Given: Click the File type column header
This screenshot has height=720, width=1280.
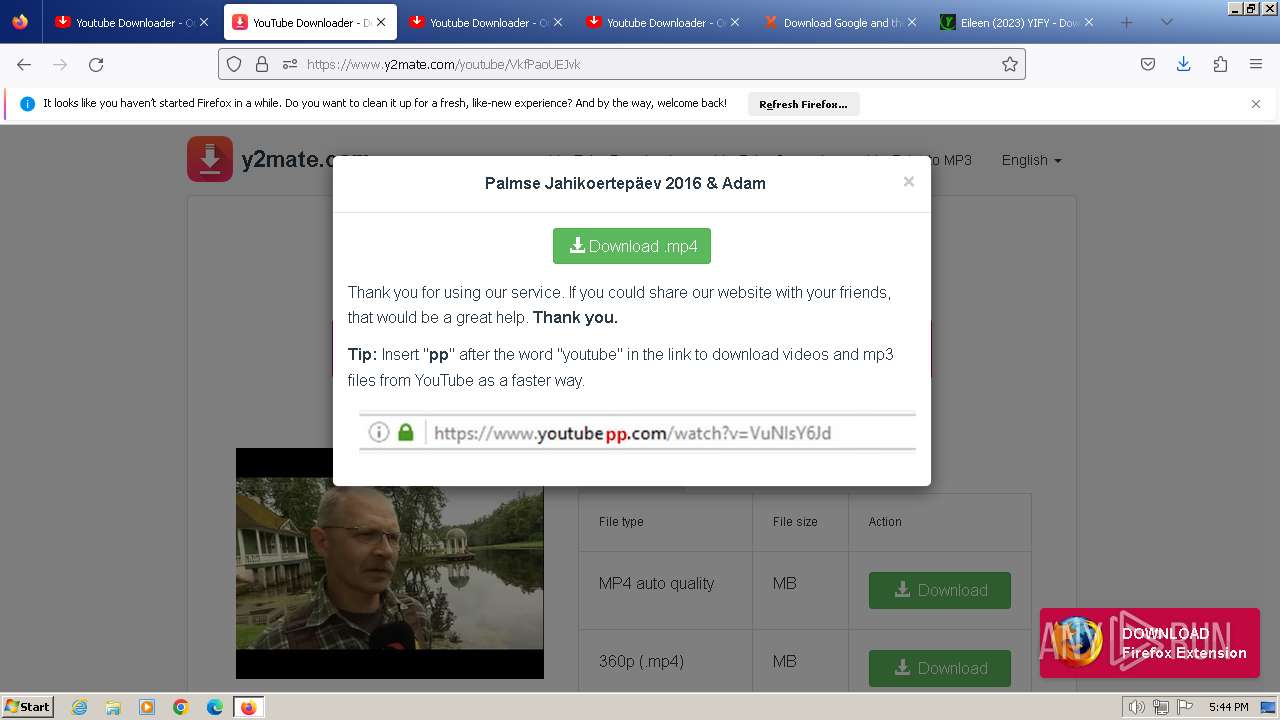Looking at the screenshot, I should point(621,522).
